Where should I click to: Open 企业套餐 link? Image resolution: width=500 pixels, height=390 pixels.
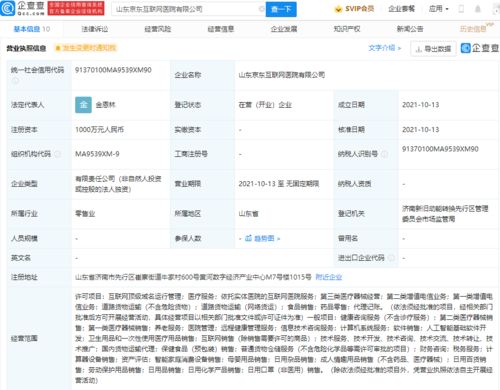[x=401, y=9]
